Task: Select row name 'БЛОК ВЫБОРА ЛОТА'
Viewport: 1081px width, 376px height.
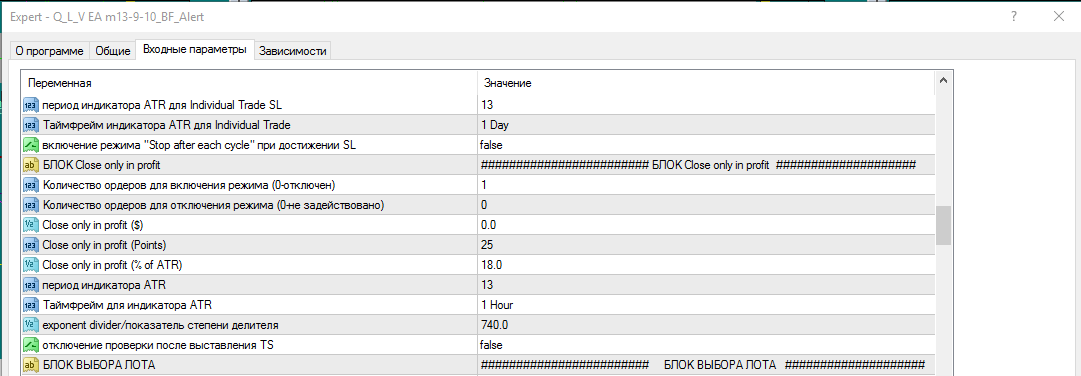Action: coord(99,365)
